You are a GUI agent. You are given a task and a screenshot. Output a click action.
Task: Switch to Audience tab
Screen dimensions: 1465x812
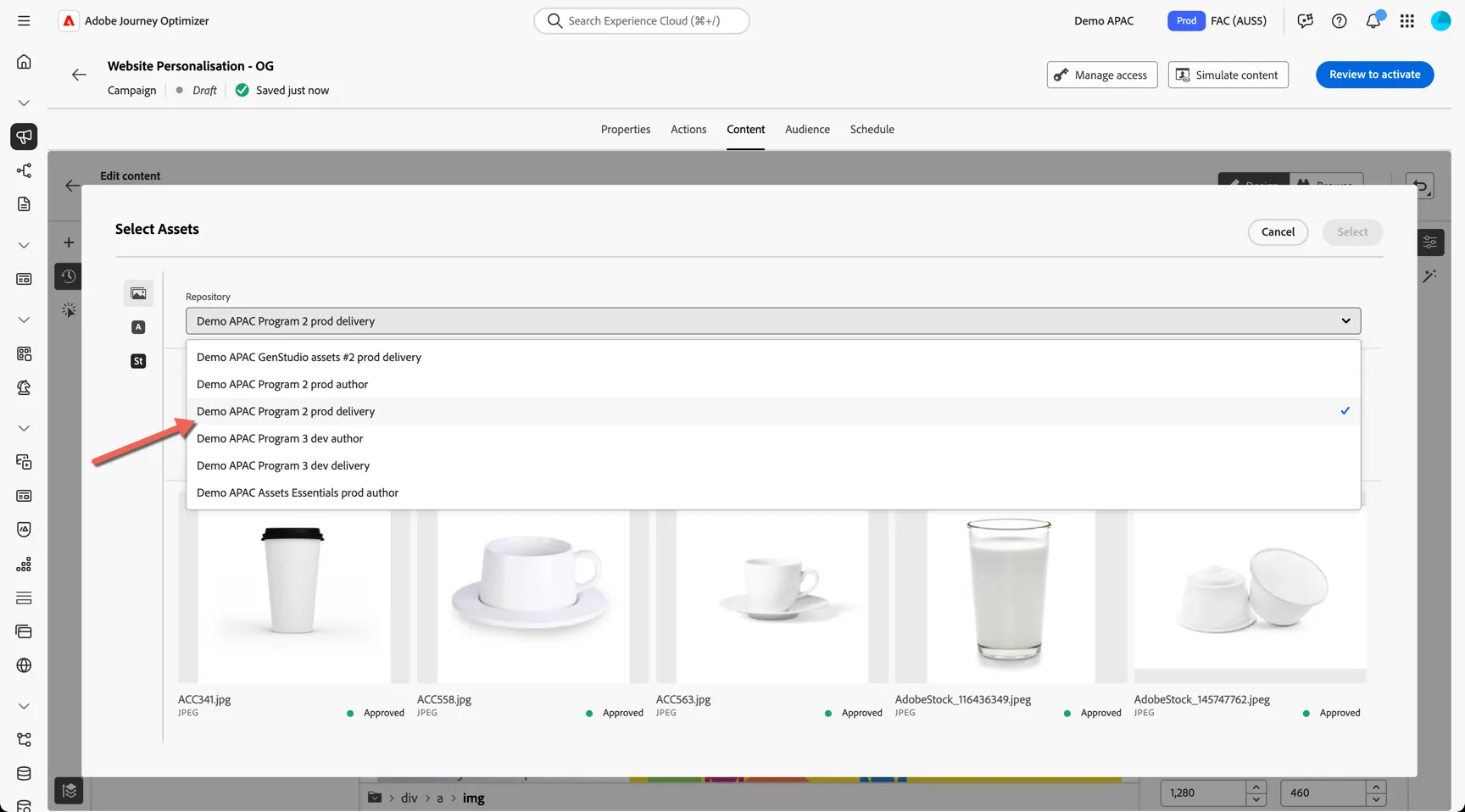(x=807, y=130)
